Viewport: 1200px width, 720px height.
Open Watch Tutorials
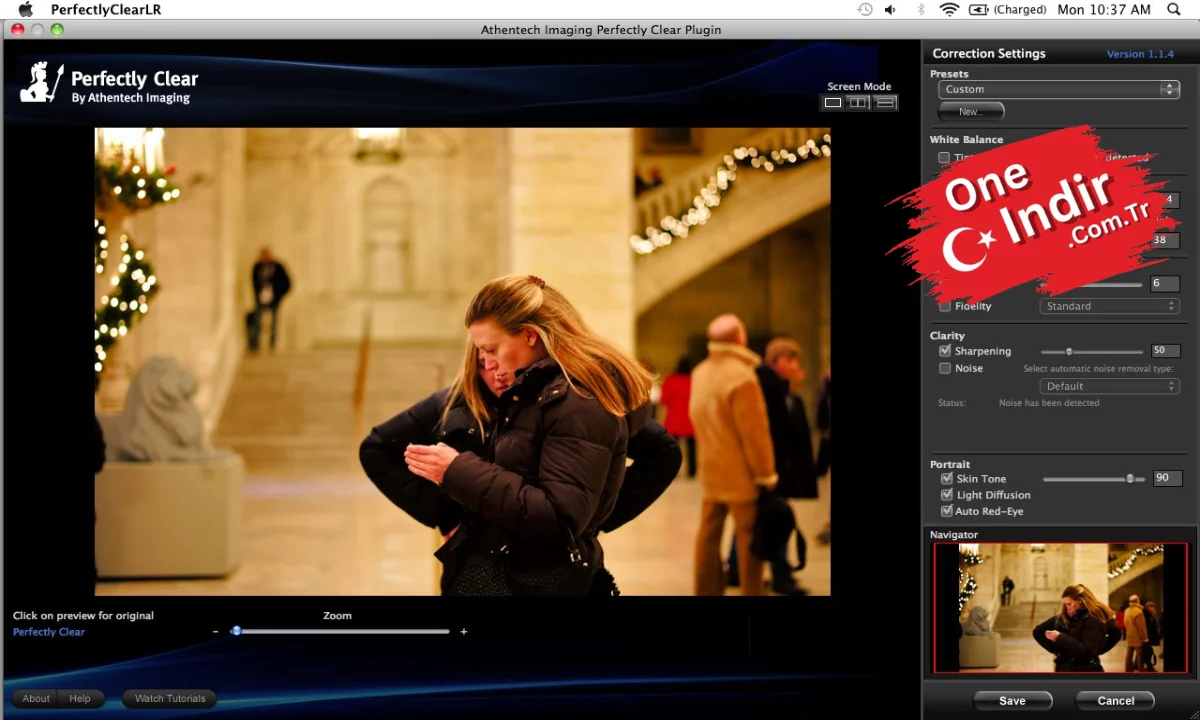click(x=170, y=699)
